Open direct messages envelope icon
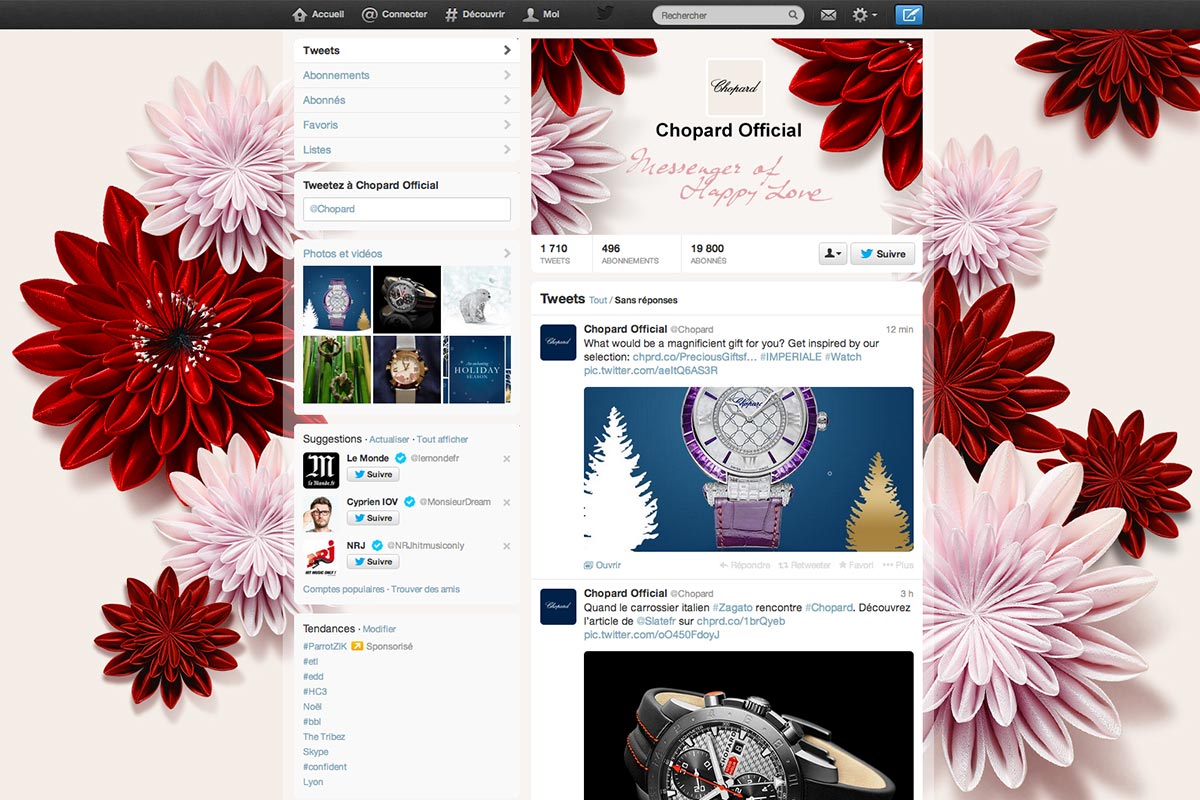1200x800 pixels. coord(828,15)
